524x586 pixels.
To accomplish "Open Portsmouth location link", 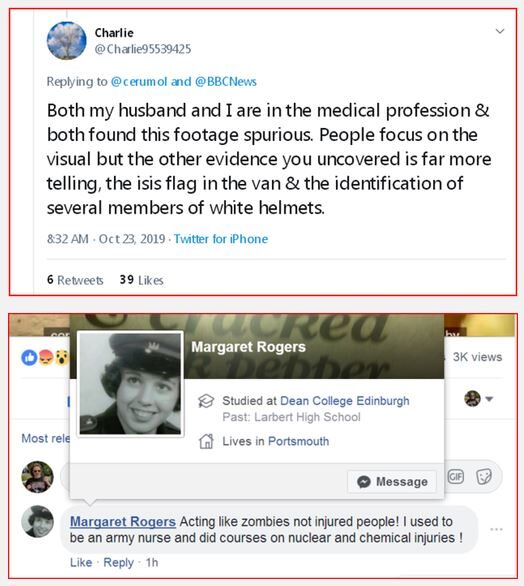I will [x=299, y=441].
